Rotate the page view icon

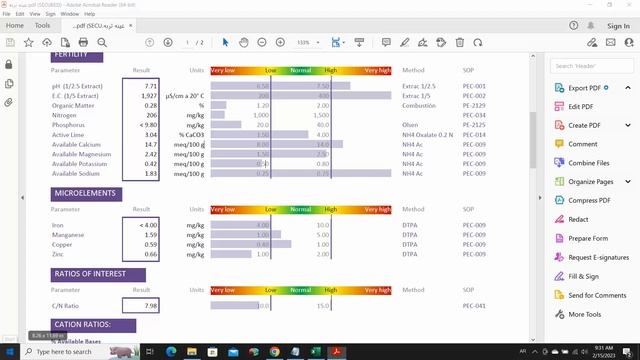(x=478, y=42)
